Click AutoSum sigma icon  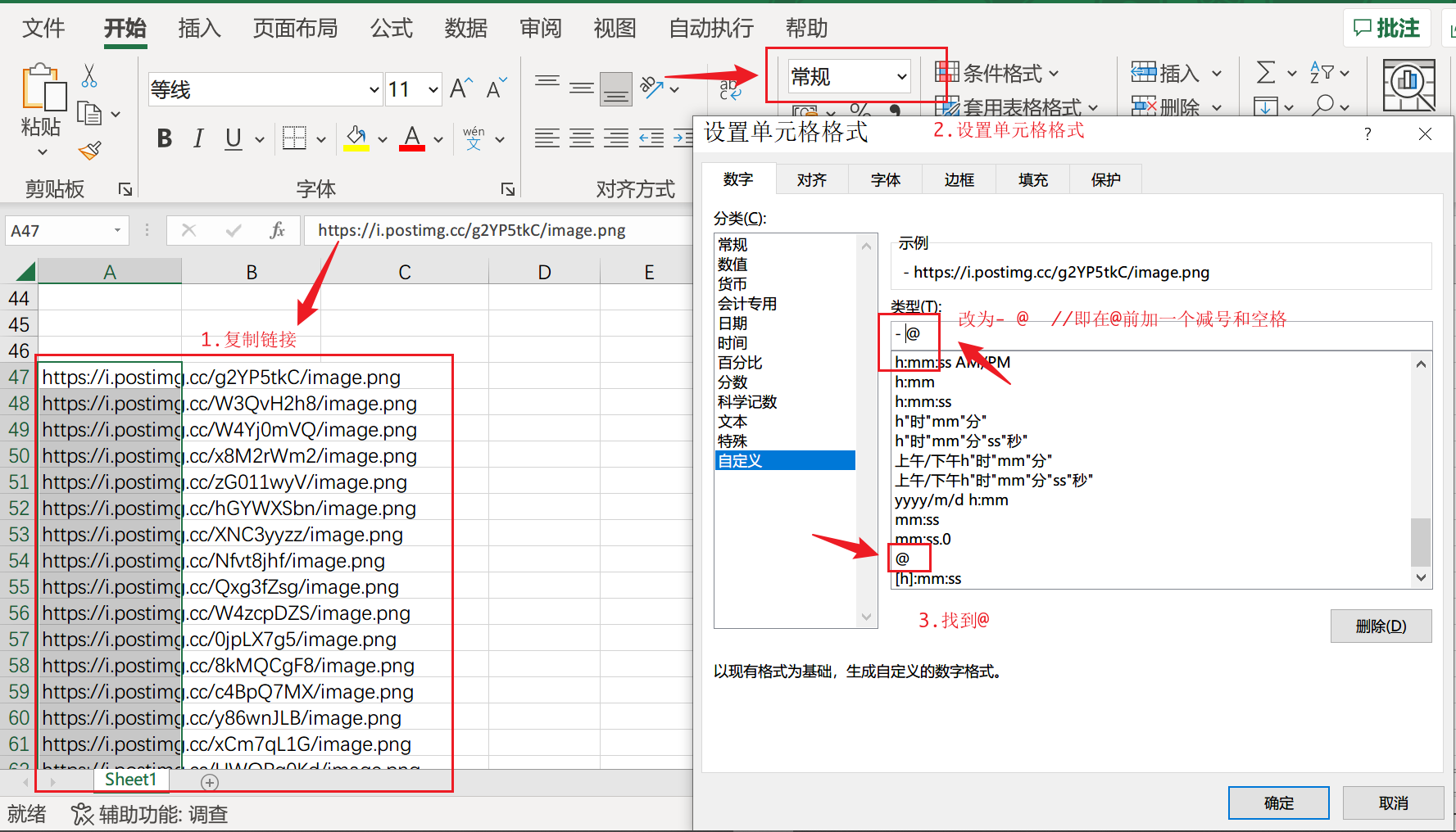tap(1266, 73)
